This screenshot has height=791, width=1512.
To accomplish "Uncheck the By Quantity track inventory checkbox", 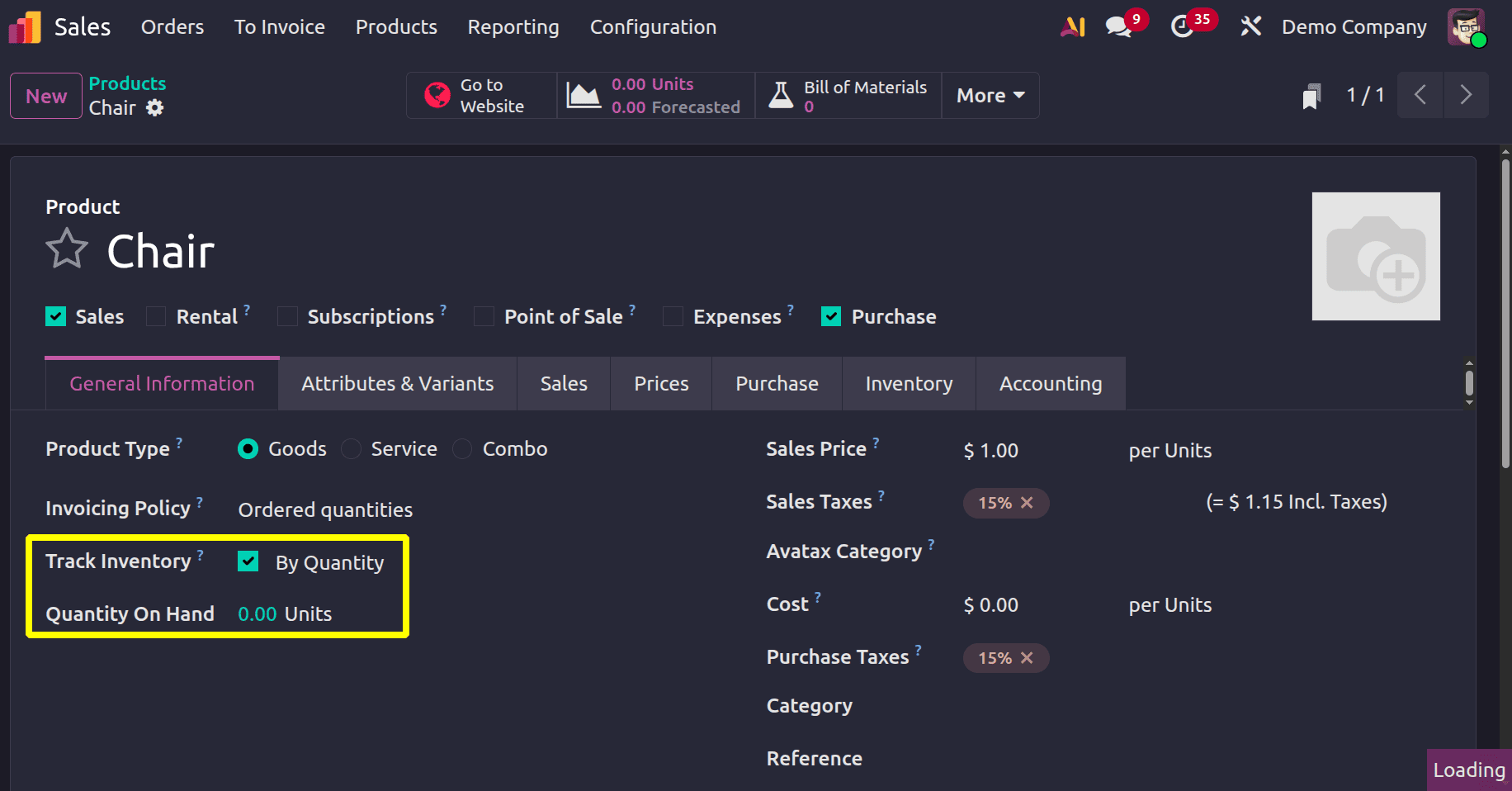I will 248,561.
